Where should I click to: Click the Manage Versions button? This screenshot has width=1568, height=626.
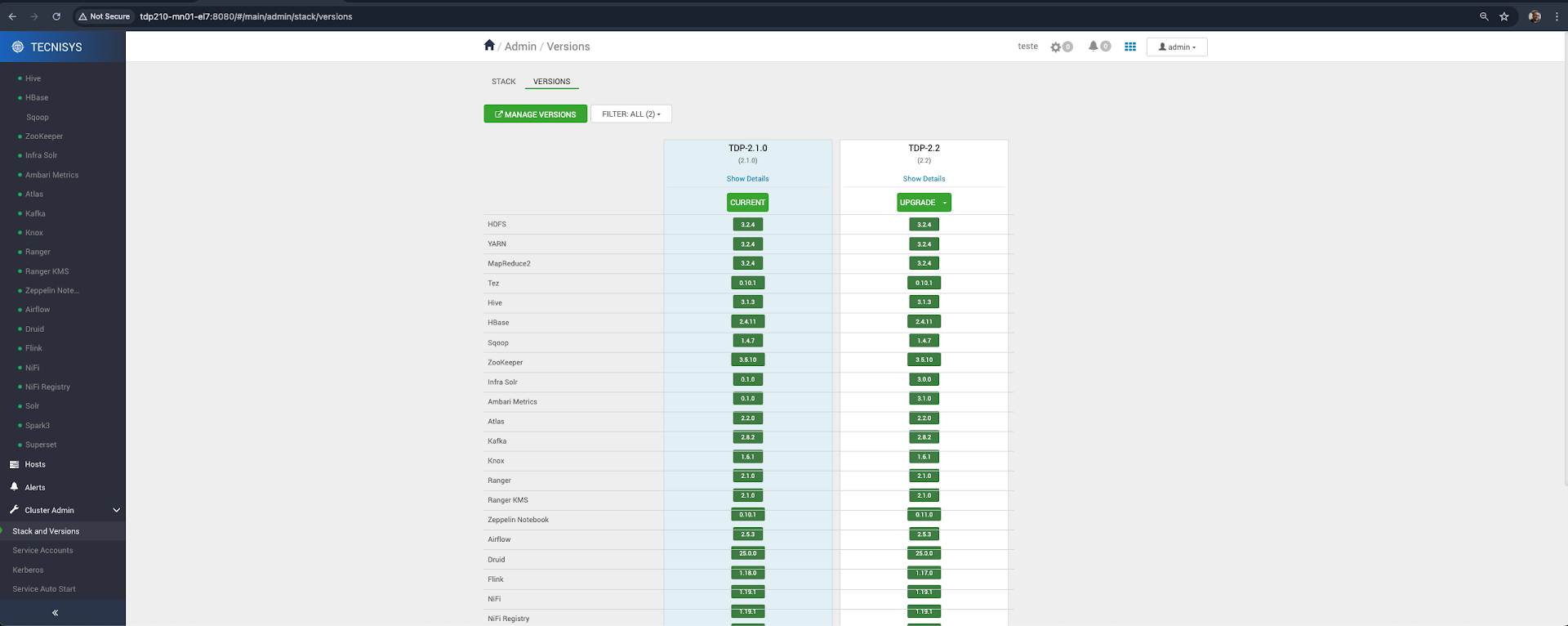pyautogui.click(x=535, y=114)
